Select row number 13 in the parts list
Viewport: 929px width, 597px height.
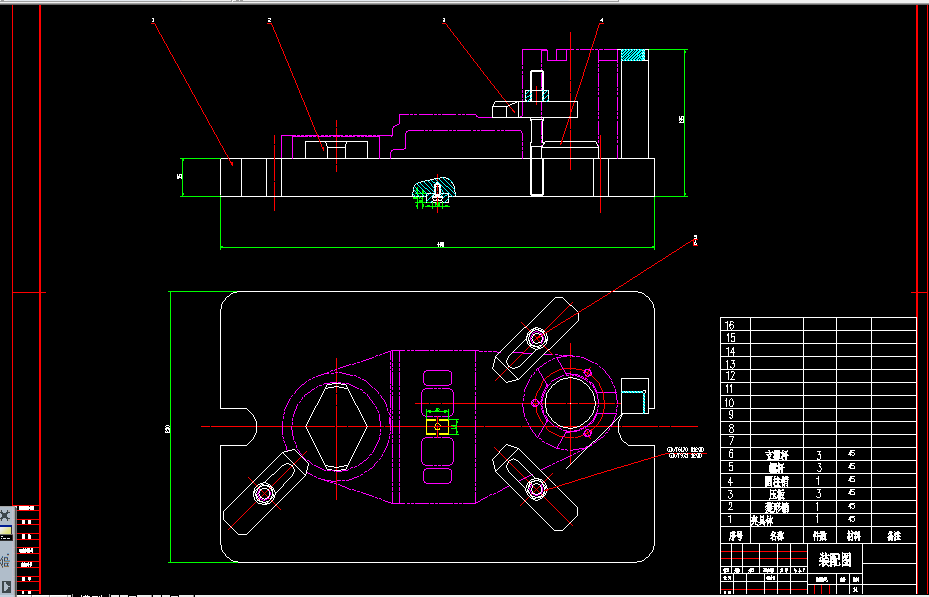(x=730, y=364)
